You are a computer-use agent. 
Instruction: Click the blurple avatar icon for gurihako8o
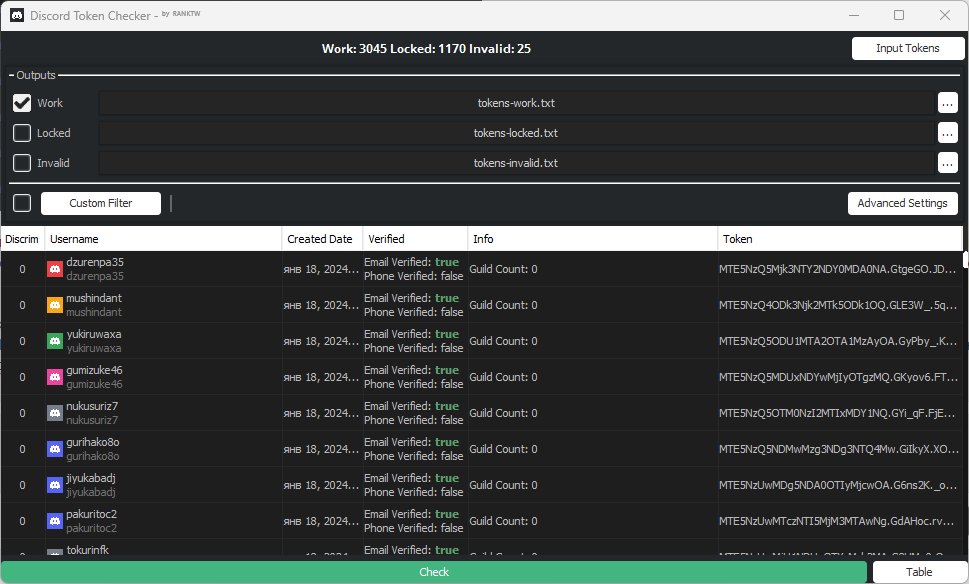55,449
